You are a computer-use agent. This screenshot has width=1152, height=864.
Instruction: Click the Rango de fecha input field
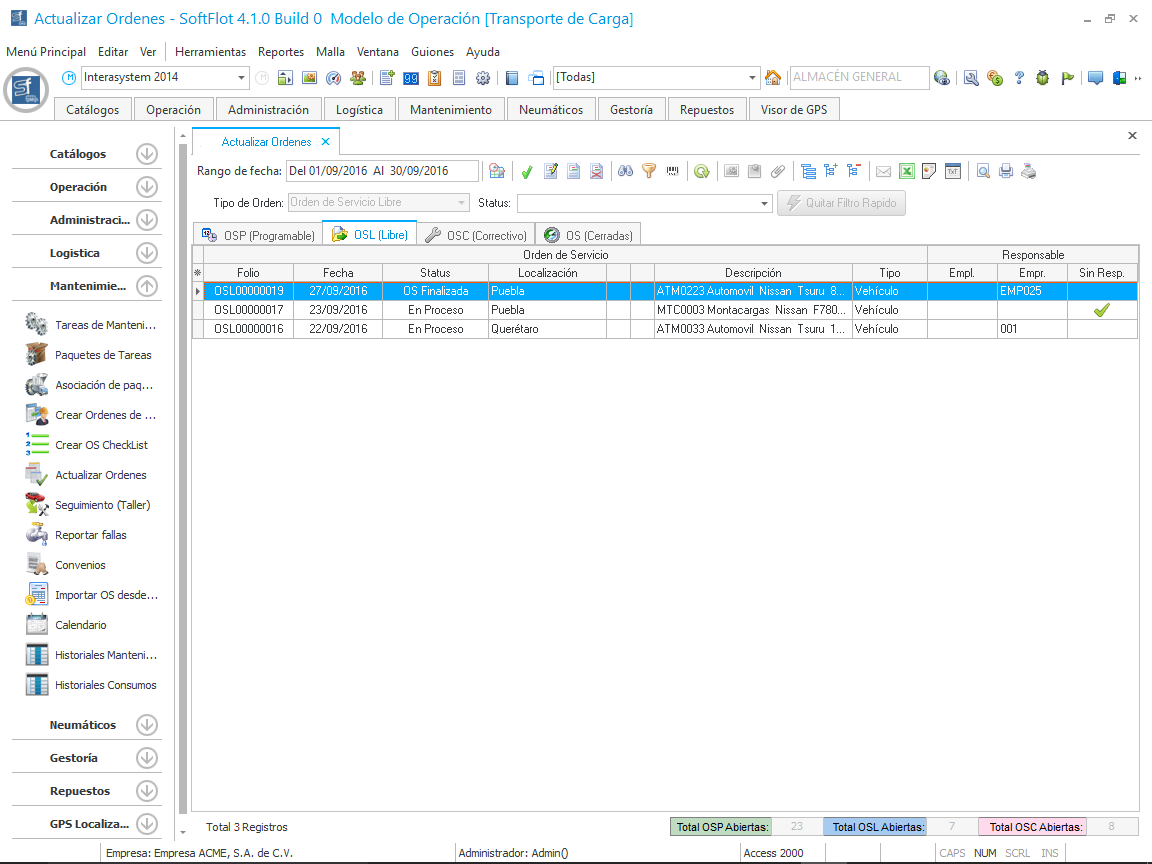[382, 171]
